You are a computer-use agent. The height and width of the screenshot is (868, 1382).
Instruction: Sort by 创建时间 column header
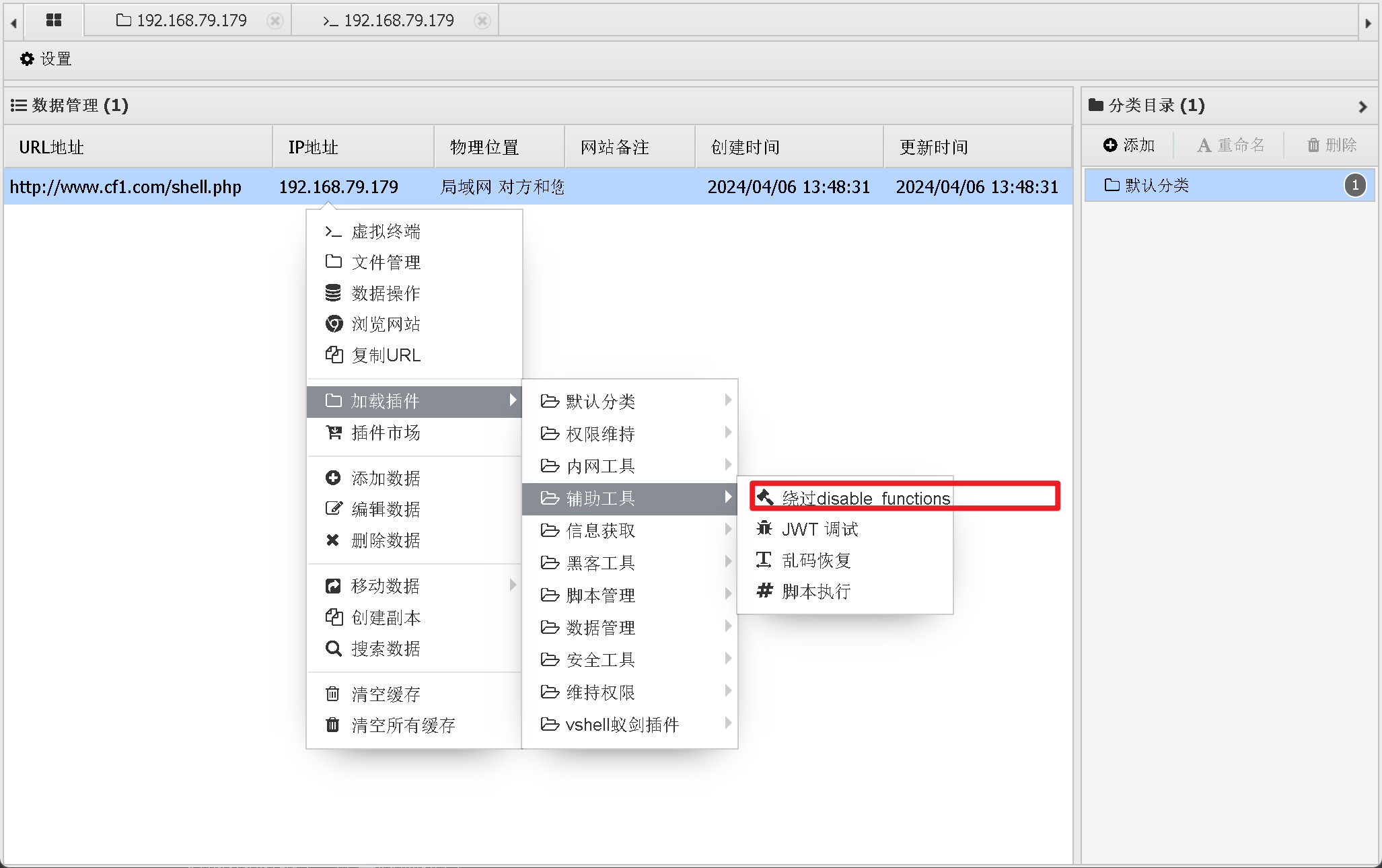(x=745, y=147)
